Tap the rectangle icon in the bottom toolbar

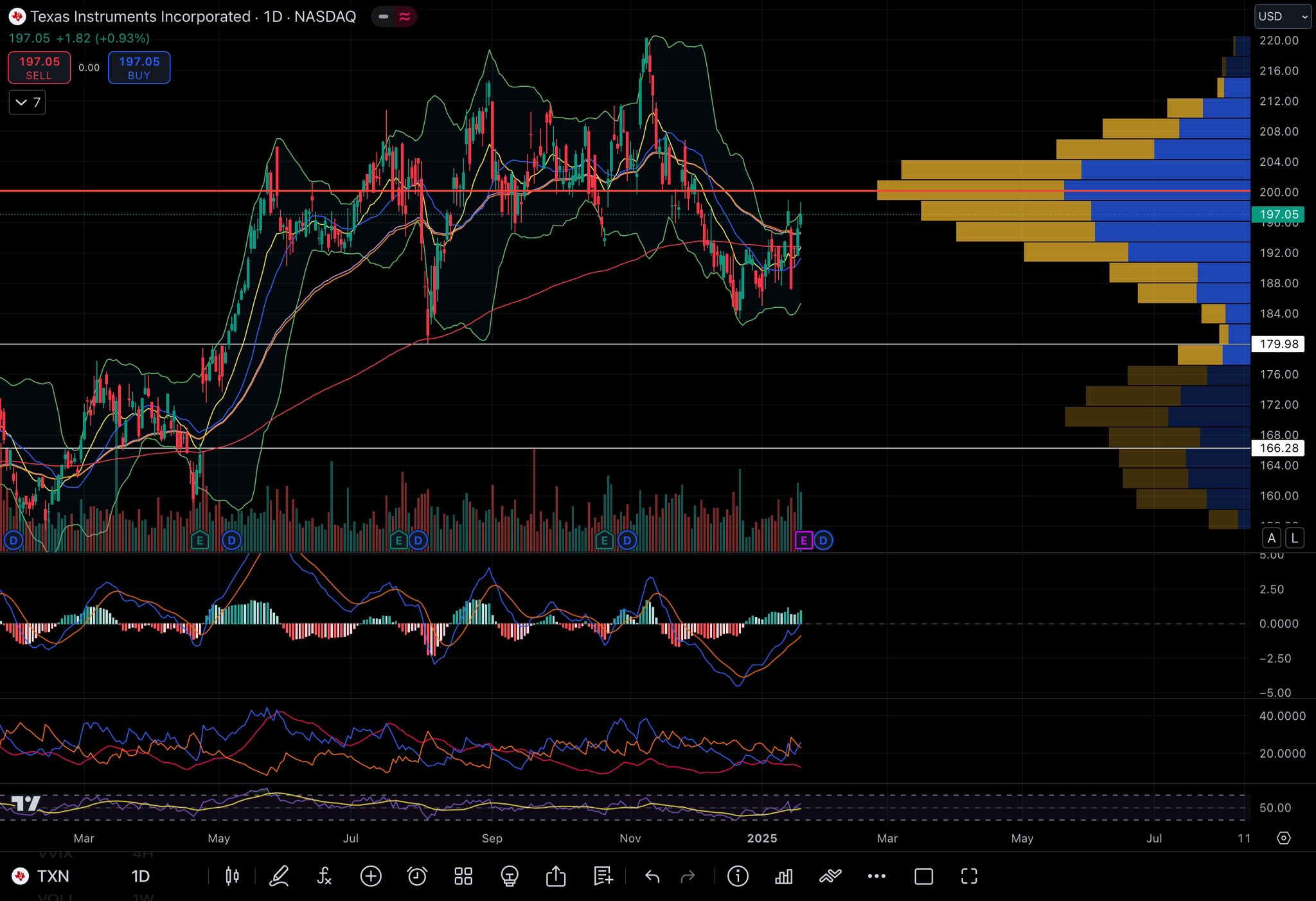coord(923,876)
